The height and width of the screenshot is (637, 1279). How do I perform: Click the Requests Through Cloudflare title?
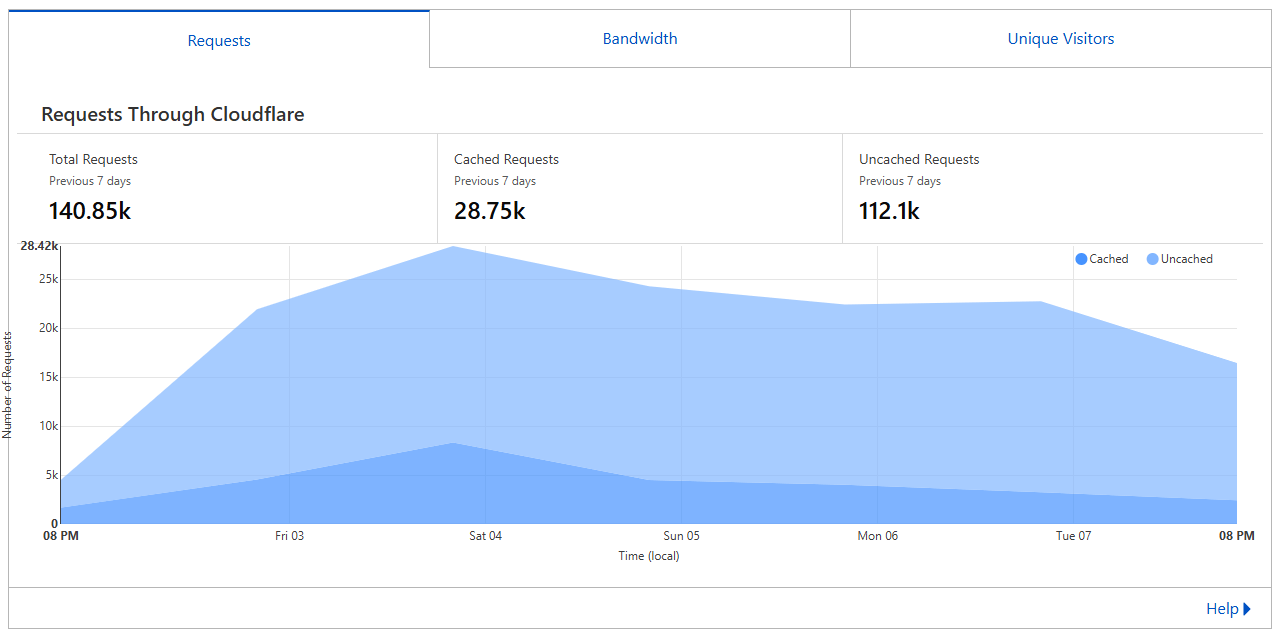(171, 114)
